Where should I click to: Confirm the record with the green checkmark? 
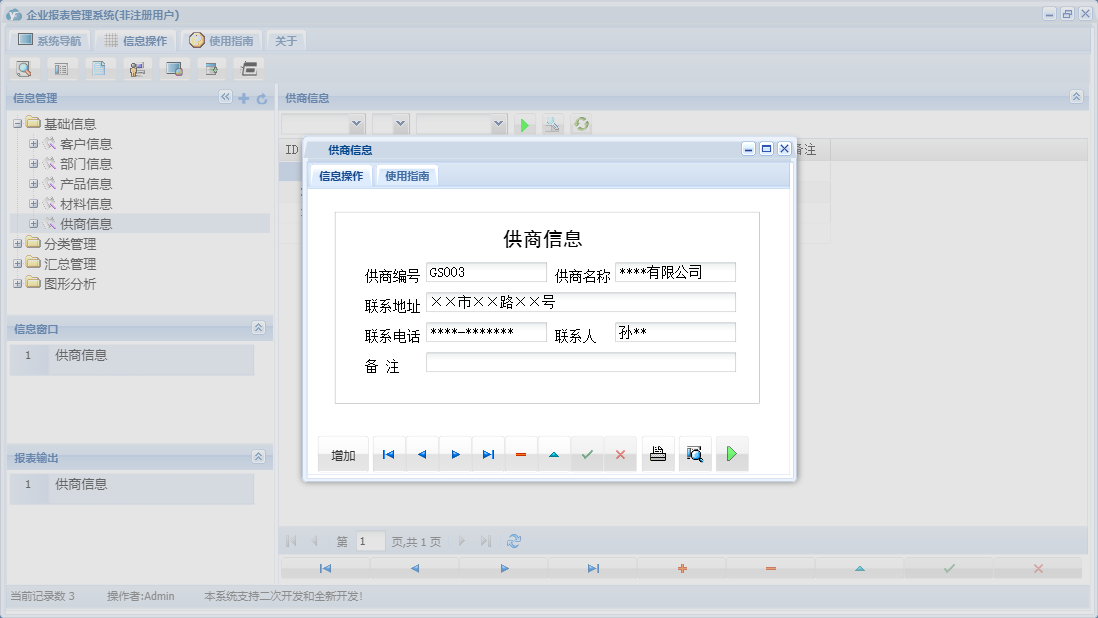pyautogui.click(x=587, y=453)
